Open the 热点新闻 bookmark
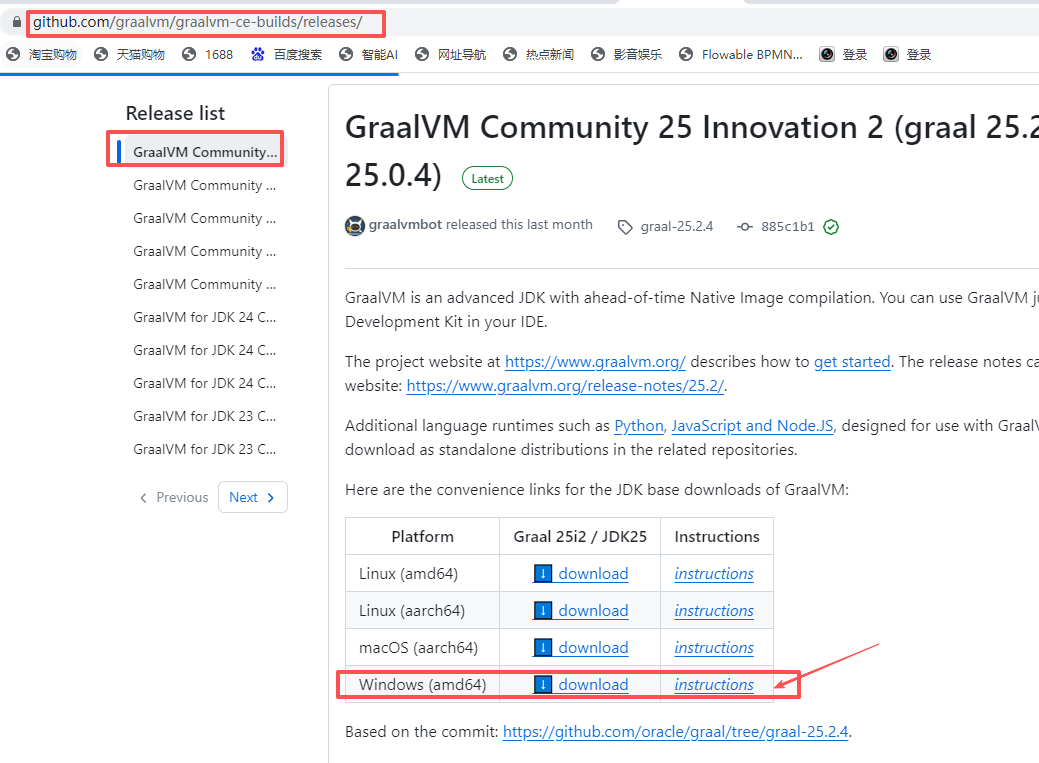 539,54
